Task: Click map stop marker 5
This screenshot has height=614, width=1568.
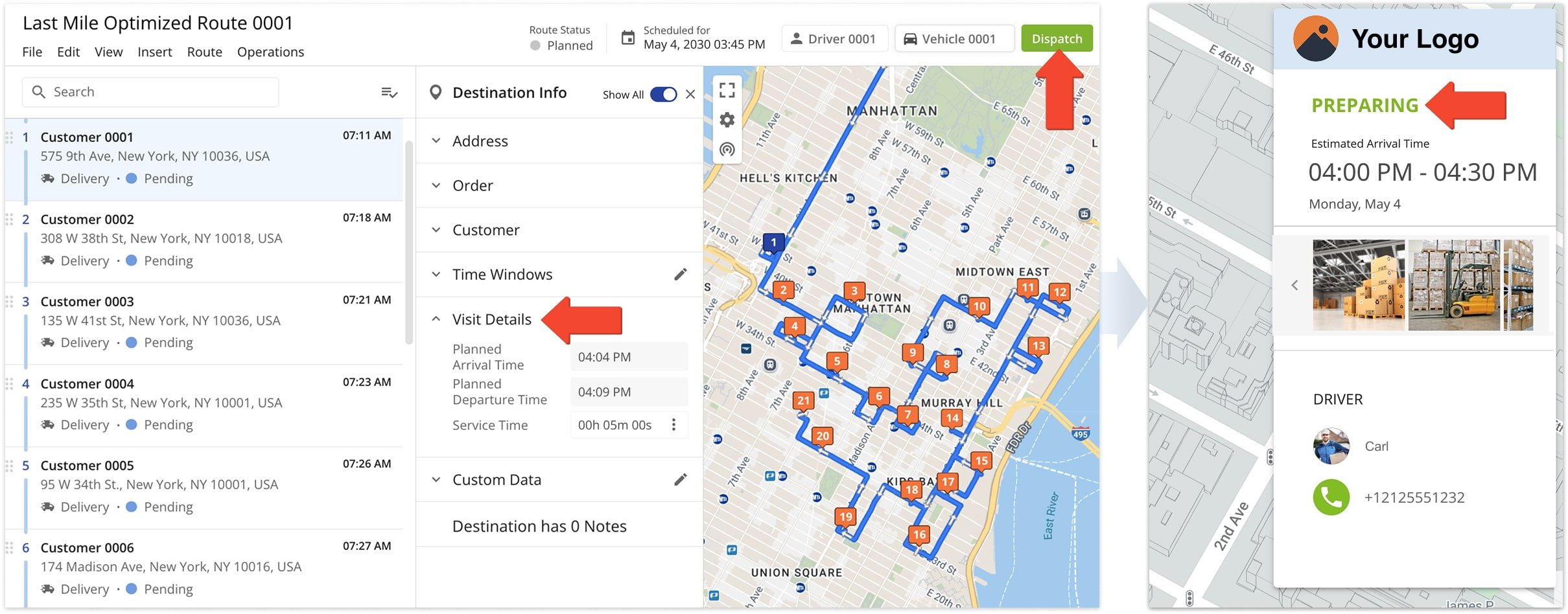Action: pos(837,362)
